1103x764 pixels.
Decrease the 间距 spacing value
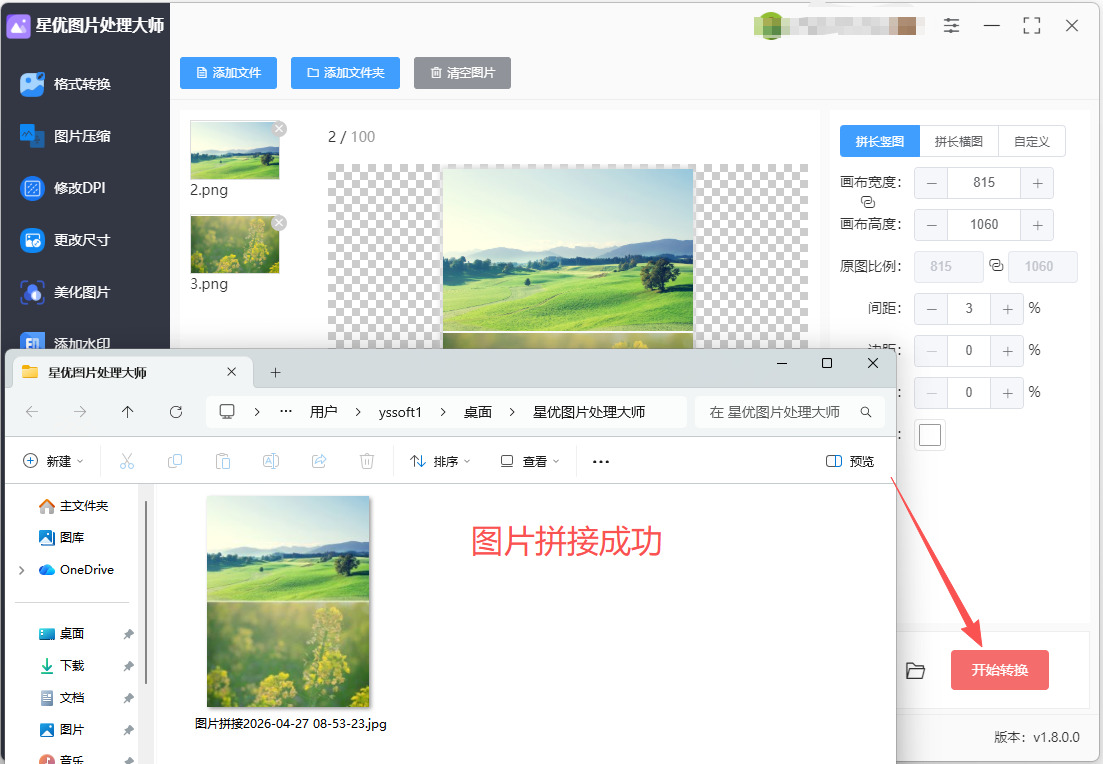pos(931,309)
